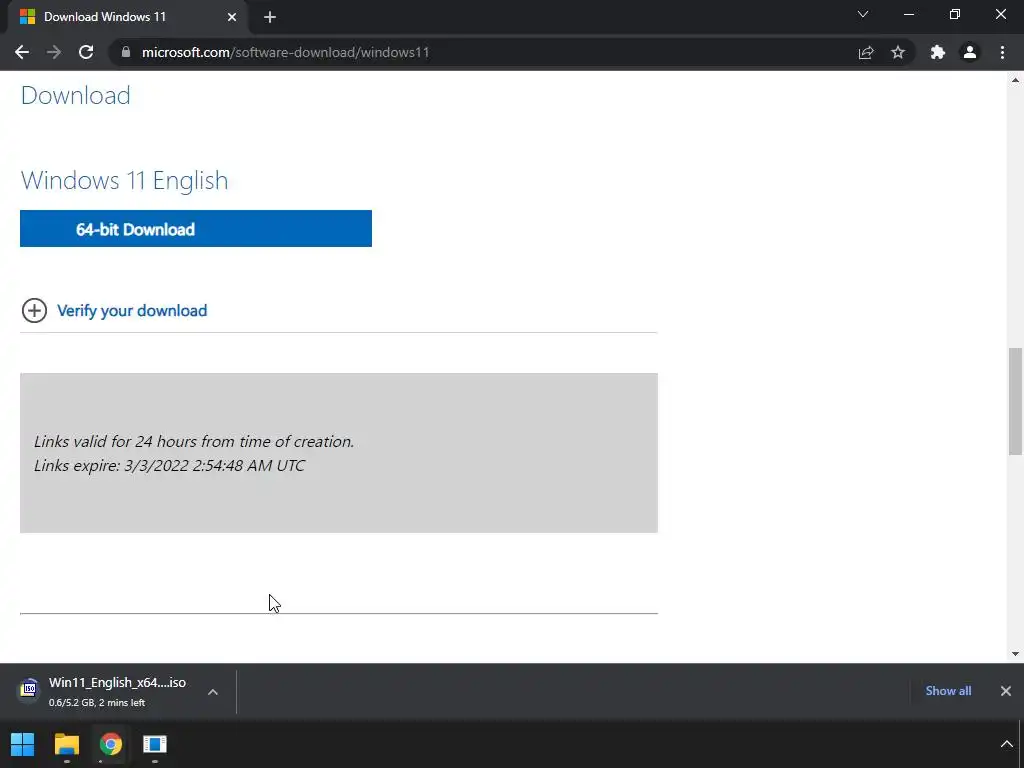Open the Verify your download link
Screen dimensions: 1024x768
pyautogui.click(x=132, y=310)
